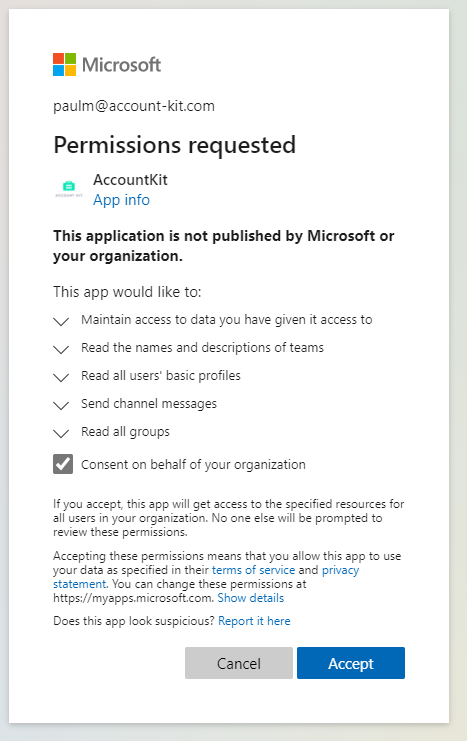Expand Read all groups chevron
The width and height of the screenshot is (467, 741).
pyautogui.click(x=61, y=433)
